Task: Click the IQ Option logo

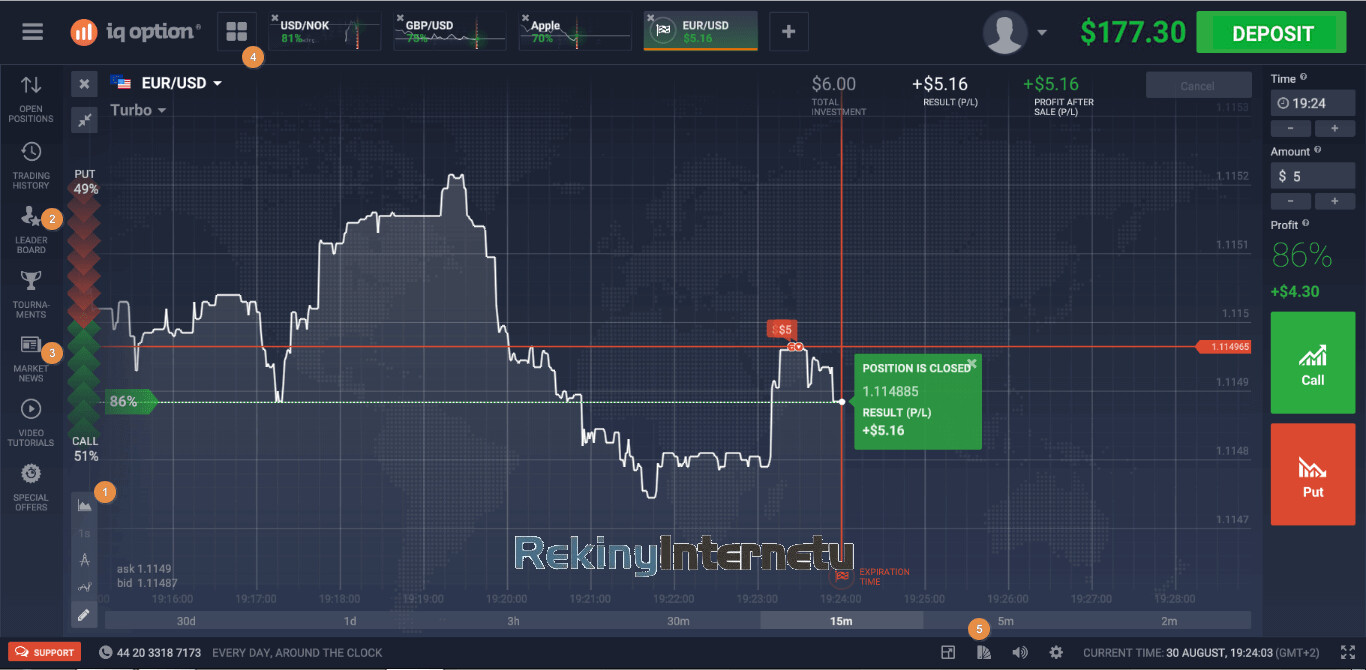Action: pos(135,32)
